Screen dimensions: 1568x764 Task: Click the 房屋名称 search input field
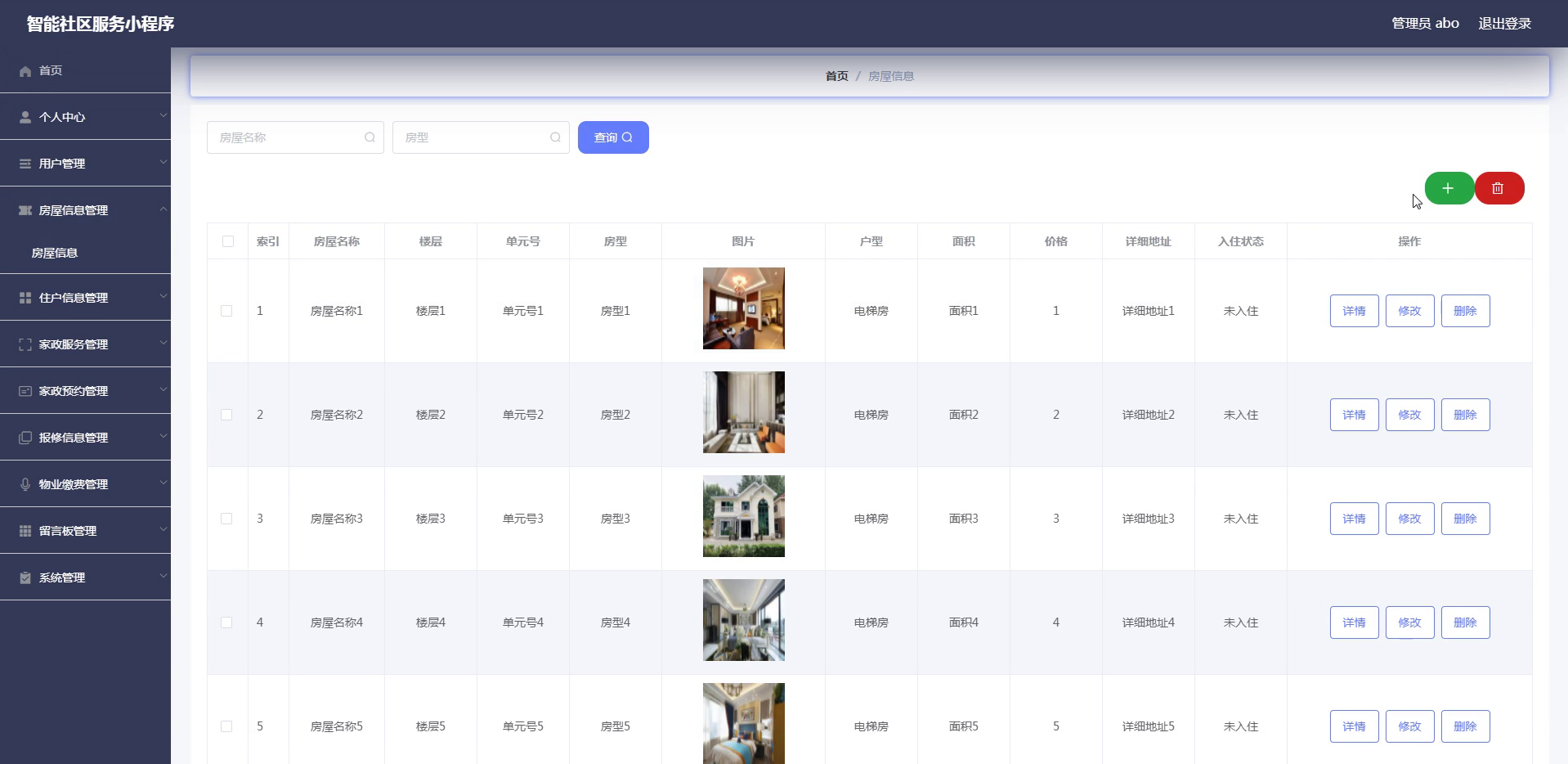click(295, 137)
